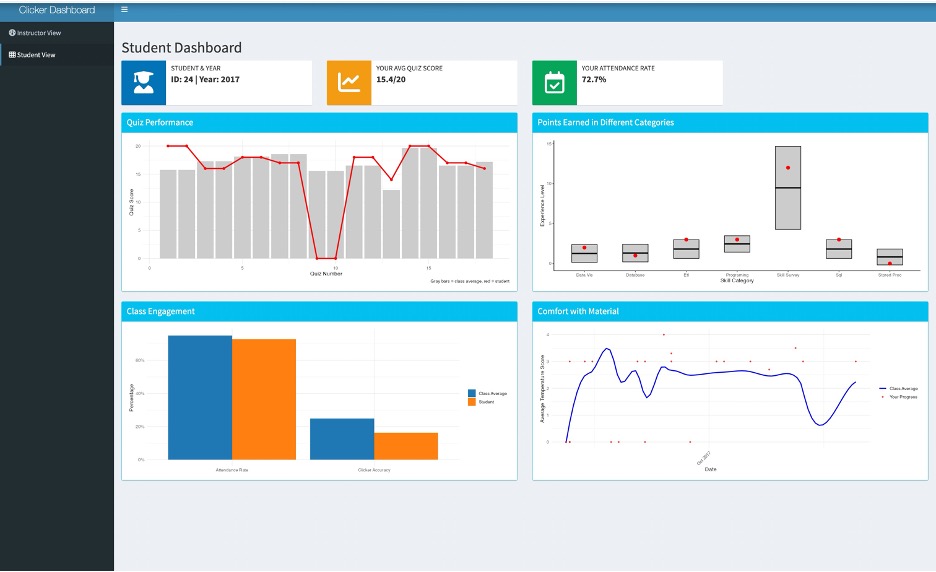Click the Clicker Dashboard title
The height and width of the screenshot is (572, 936).
57,10
